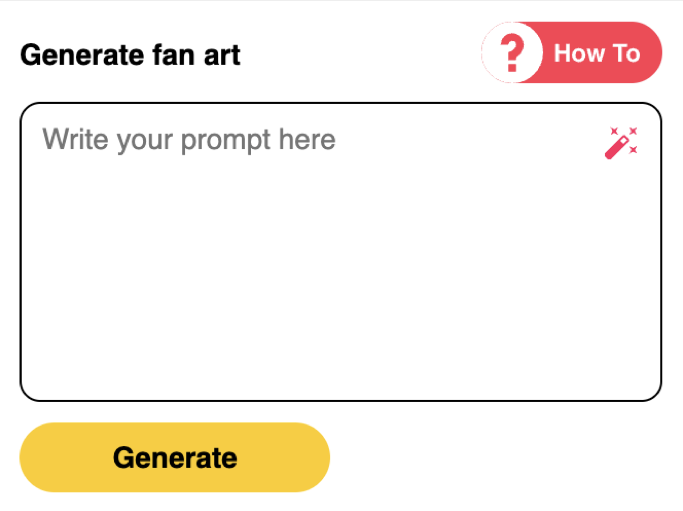The width and height of the screenshot is (683, 511).
Task: Click the red part of How To pill
Action: click(600, 52)
